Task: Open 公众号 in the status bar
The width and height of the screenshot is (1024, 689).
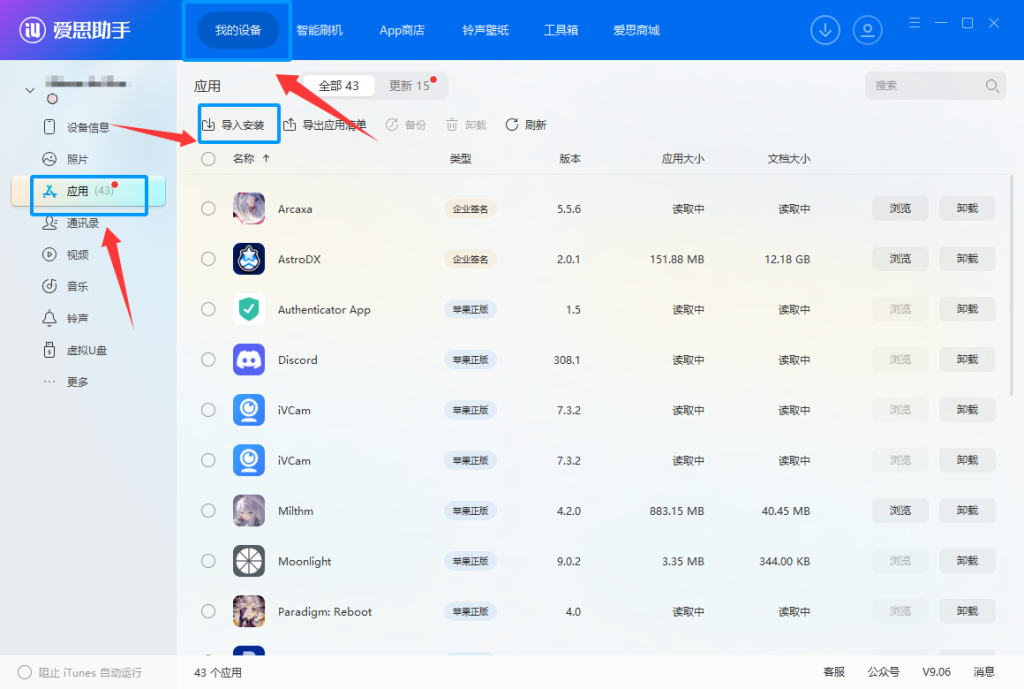Action: tap(884, 672)
